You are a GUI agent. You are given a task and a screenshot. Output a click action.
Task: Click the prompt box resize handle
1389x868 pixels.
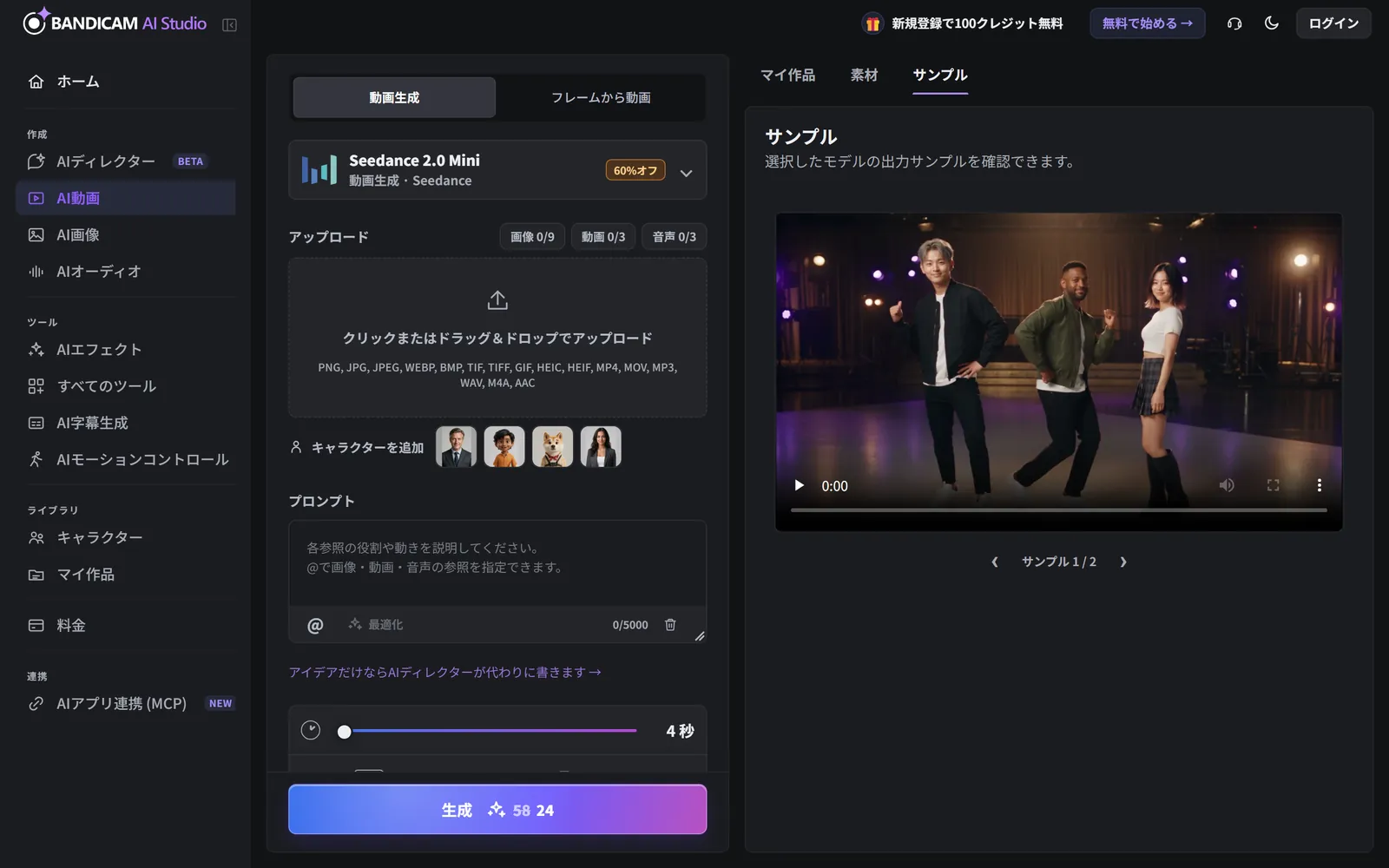point(700,636)
